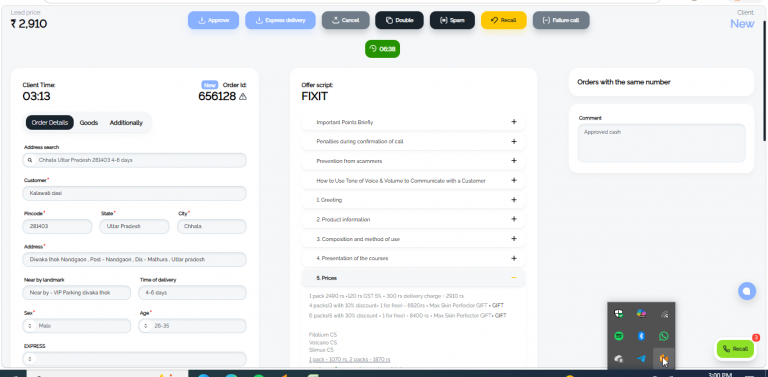Click the client time 03:13
The height and width of the screenshot is (377, 768).
[x=36, y=96]
